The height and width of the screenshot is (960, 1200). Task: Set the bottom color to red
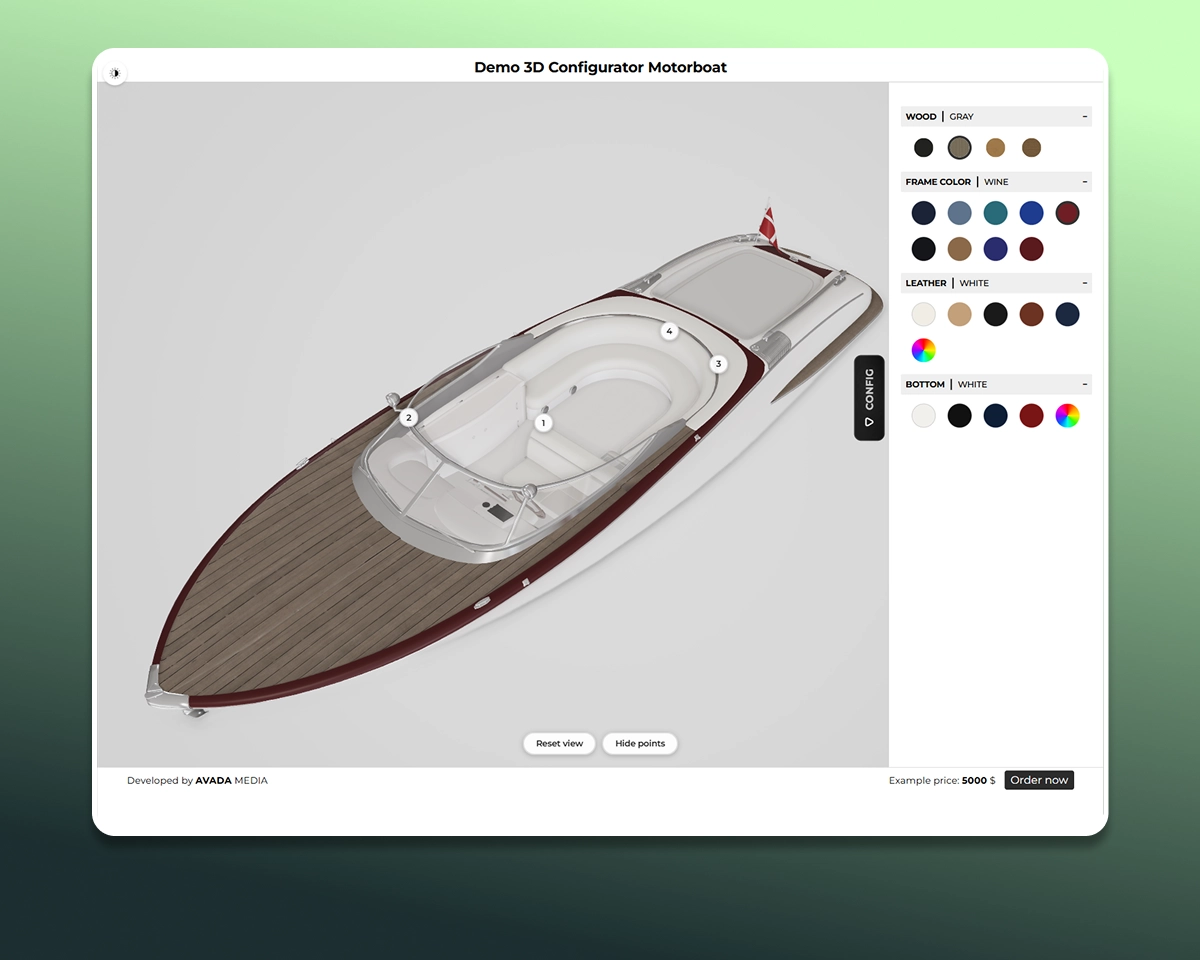point(1032,415)
